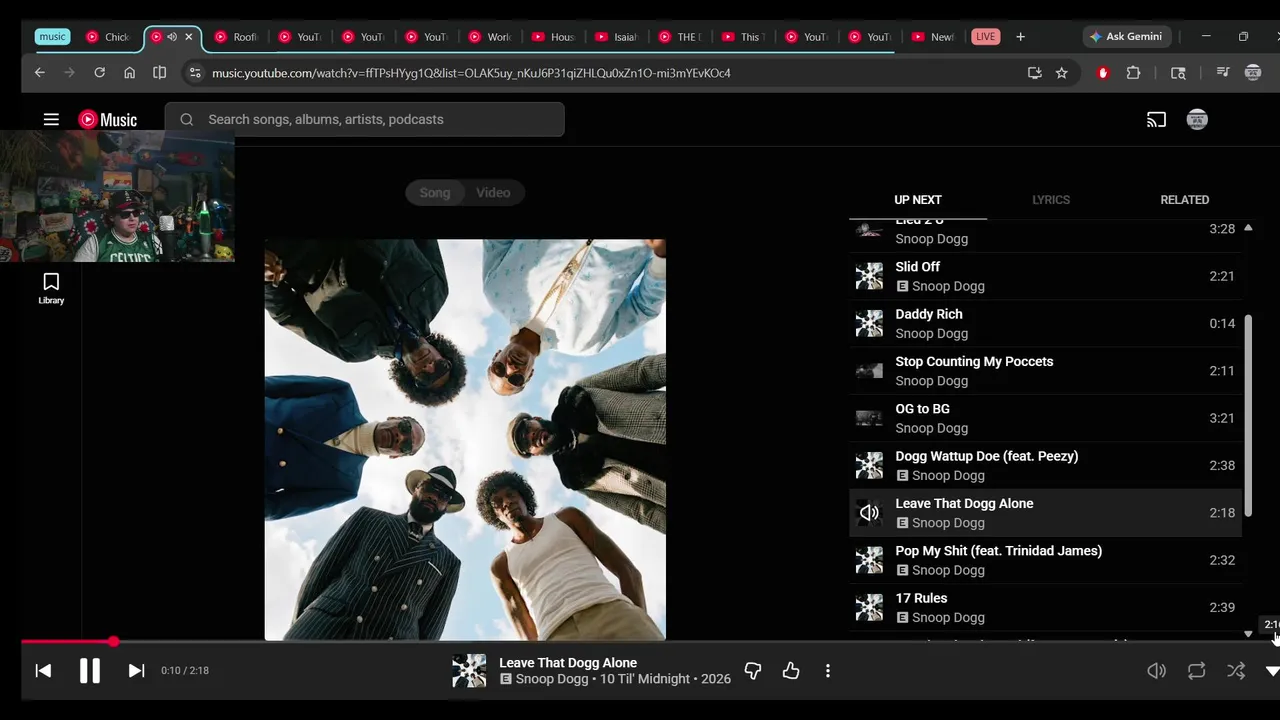1280x720 pixels.
Task: Click the split view browser icon
Action: 159,73
